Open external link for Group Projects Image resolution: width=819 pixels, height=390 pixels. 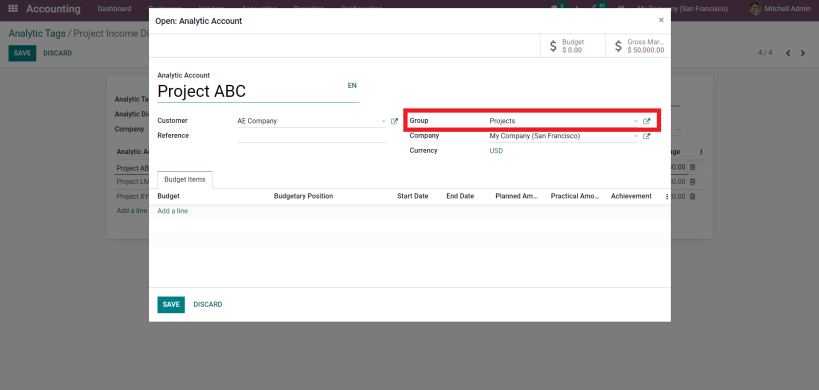646,121
